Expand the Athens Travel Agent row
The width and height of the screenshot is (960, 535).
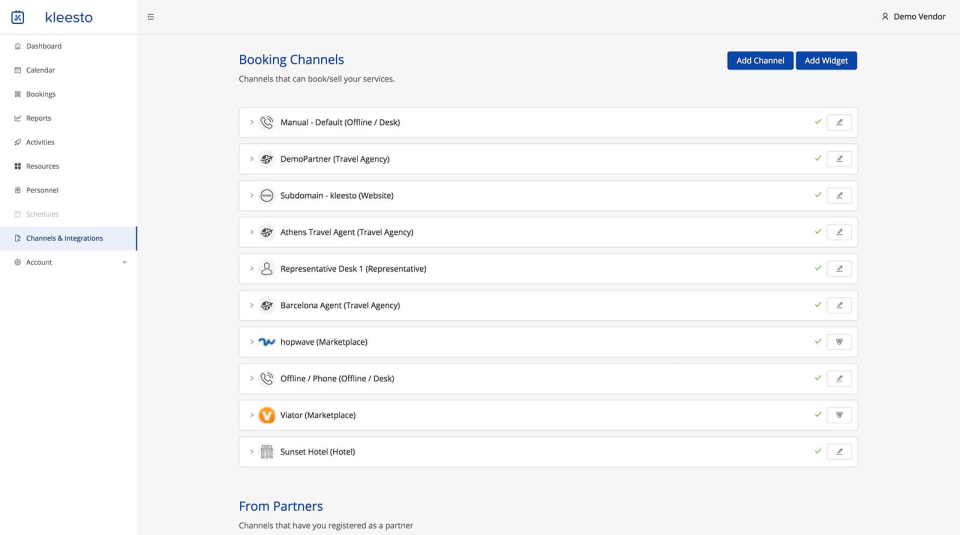(x=252, y=232)
